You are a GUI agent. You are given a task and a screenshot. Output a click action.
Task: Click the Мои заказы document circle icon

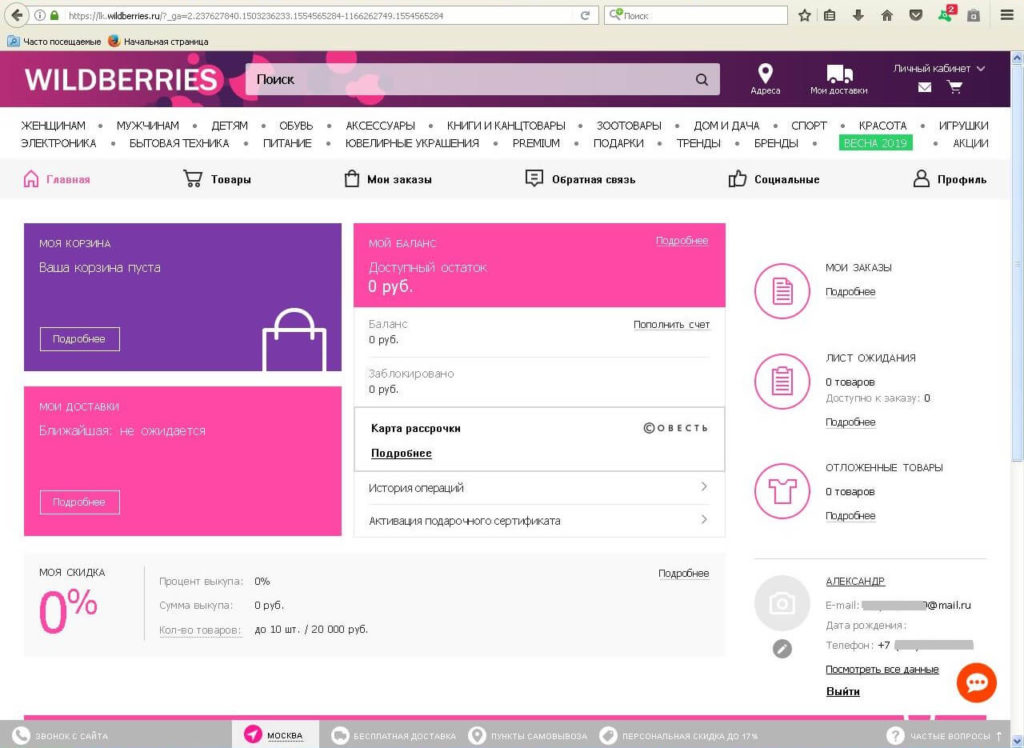pyautogui.click(x=782, y=291)
